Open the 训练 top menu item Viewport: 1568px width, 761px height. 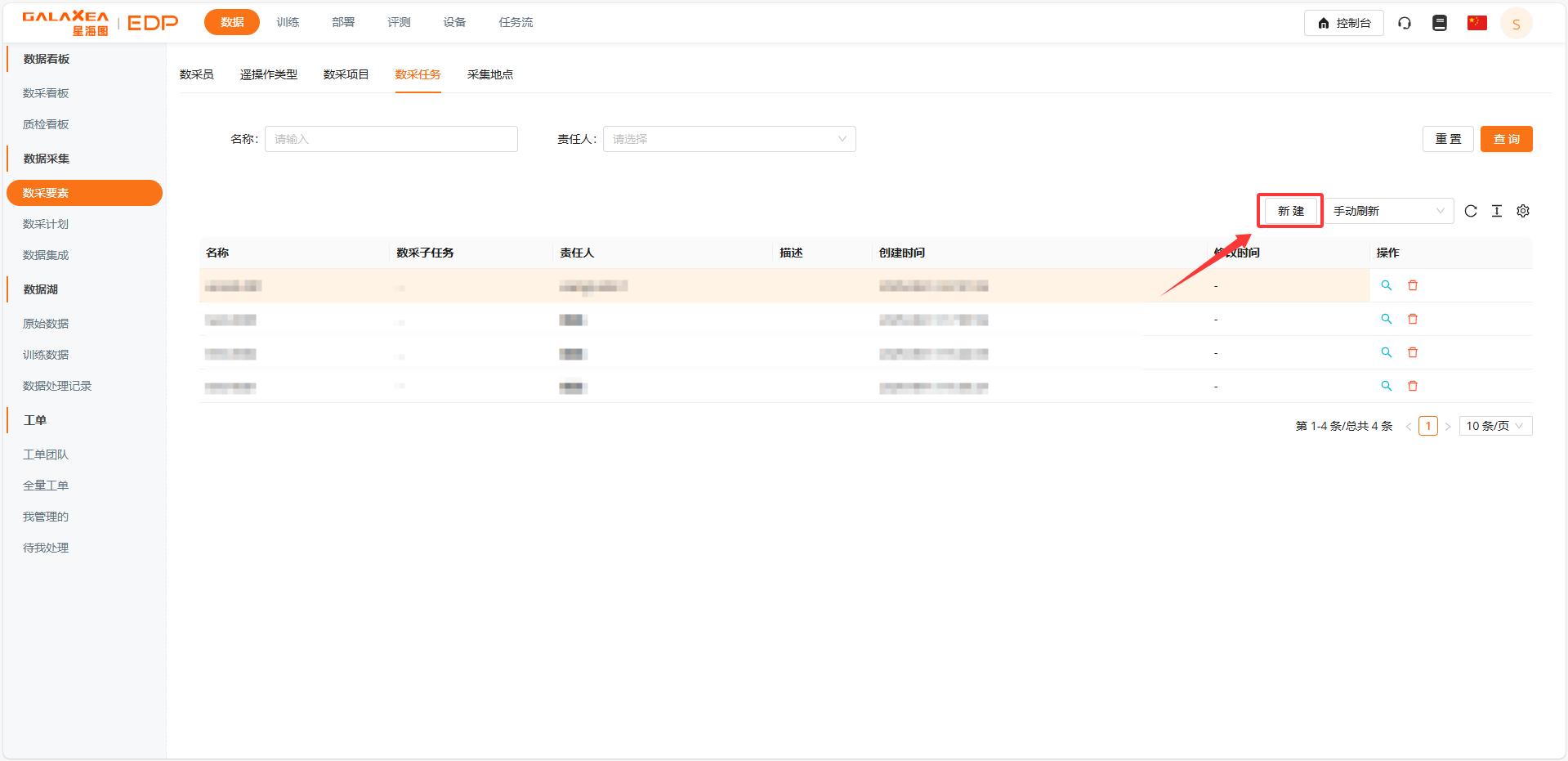click(288, 22)
